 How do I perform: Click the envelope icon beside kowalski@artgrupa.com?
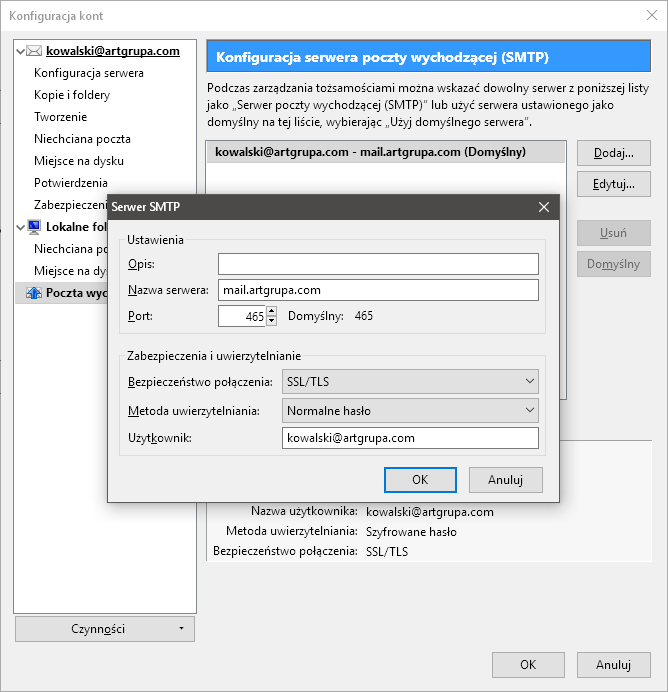point(34,51)
